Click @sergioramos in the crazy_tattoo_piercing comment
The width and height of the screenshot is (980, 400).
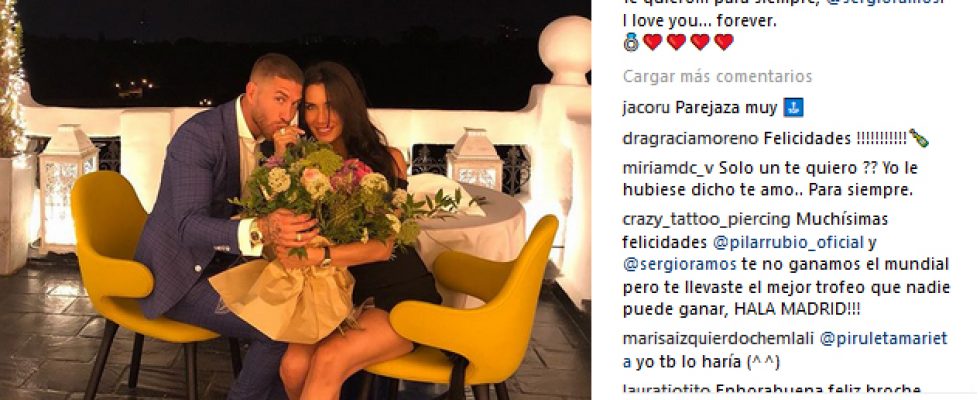point(679,265)
